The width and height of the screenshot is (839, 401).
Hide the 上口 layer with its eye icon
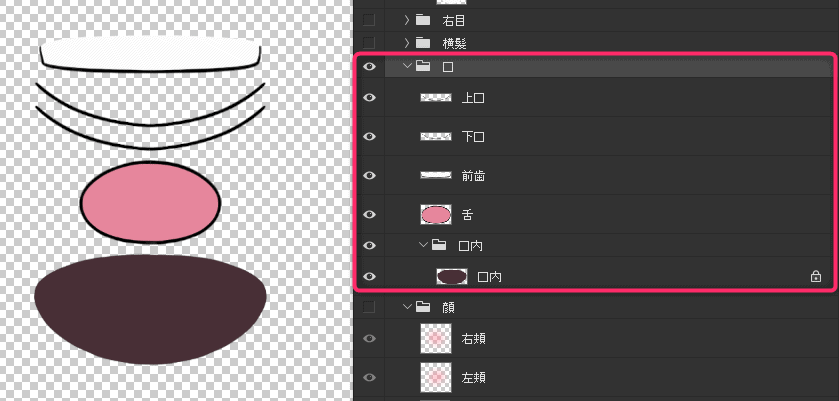click(369, 98)
